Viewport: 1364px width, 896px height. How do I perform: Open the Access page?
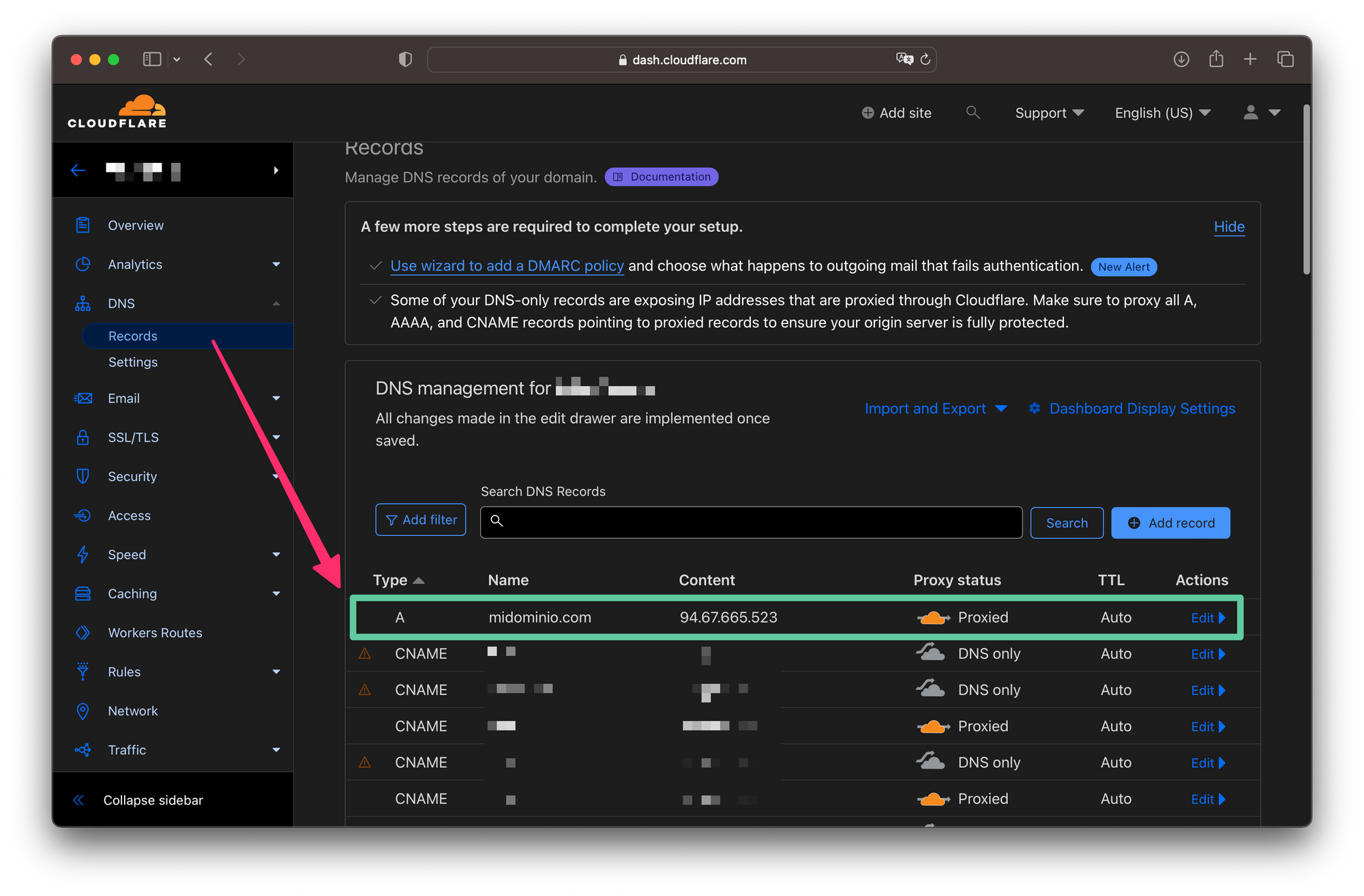[x=129, y=516]
